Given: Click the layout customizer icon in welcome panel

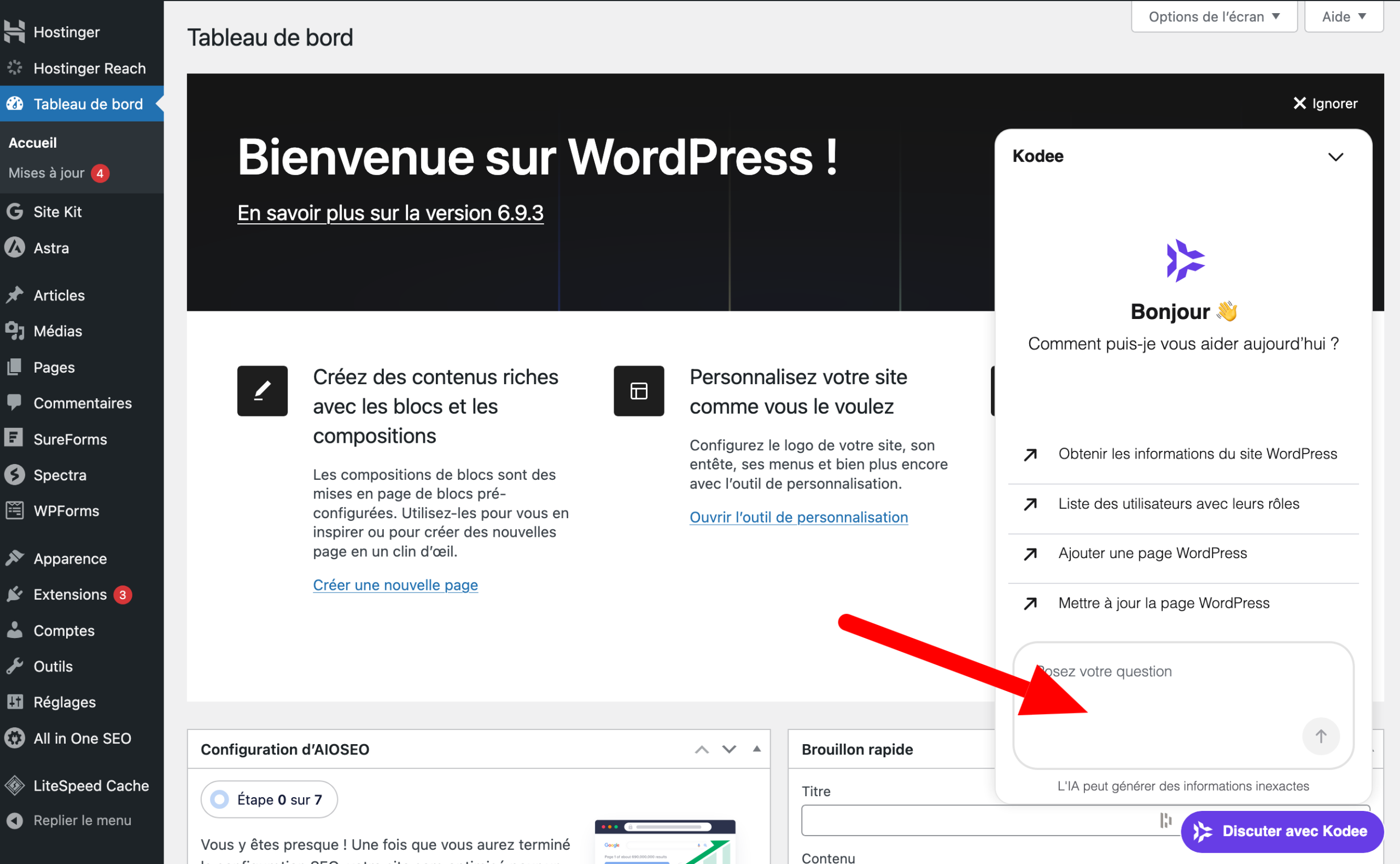Looking at the screenshot, I should pos(639,391).
